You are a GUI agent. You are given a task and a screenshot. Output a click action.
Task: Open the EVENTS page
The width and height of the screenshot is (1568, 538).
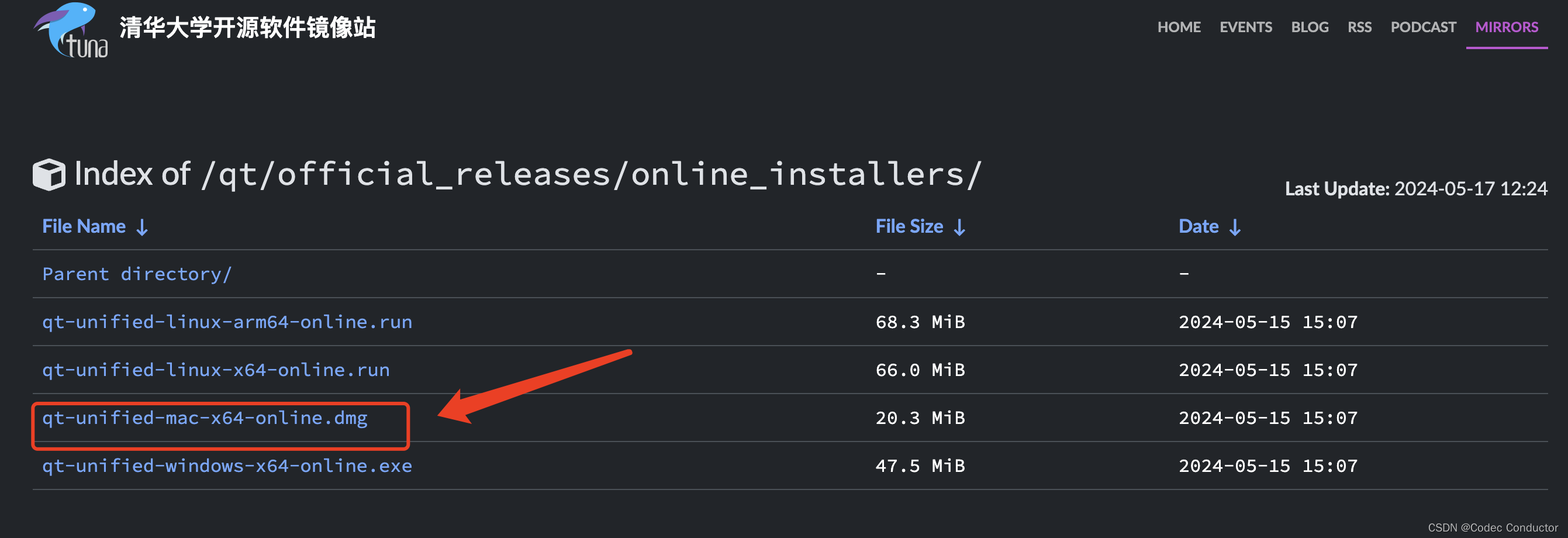[x=1245, y=27]
